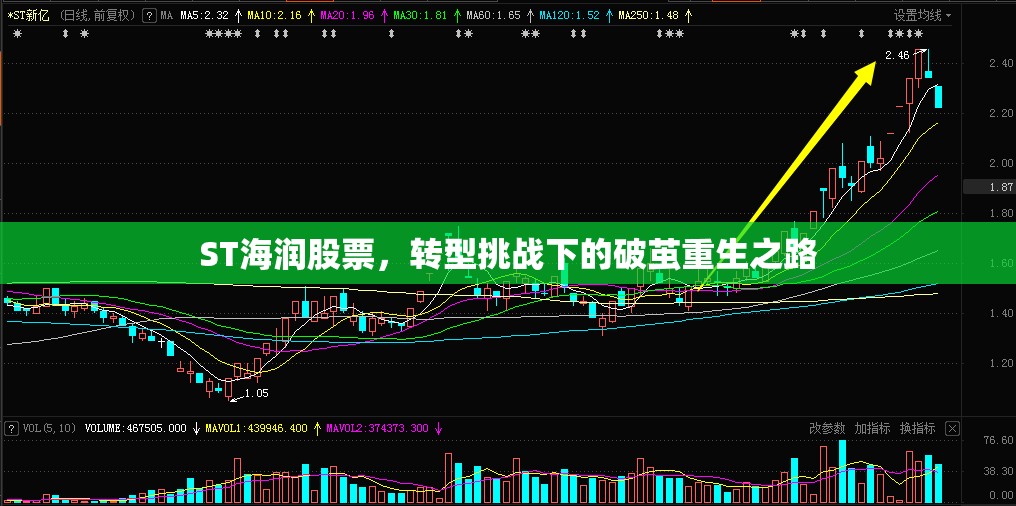Screen dimensions: 1016x506
Task: Click the cyan up arrow after MA120:1.52
Action: point(608,15)
